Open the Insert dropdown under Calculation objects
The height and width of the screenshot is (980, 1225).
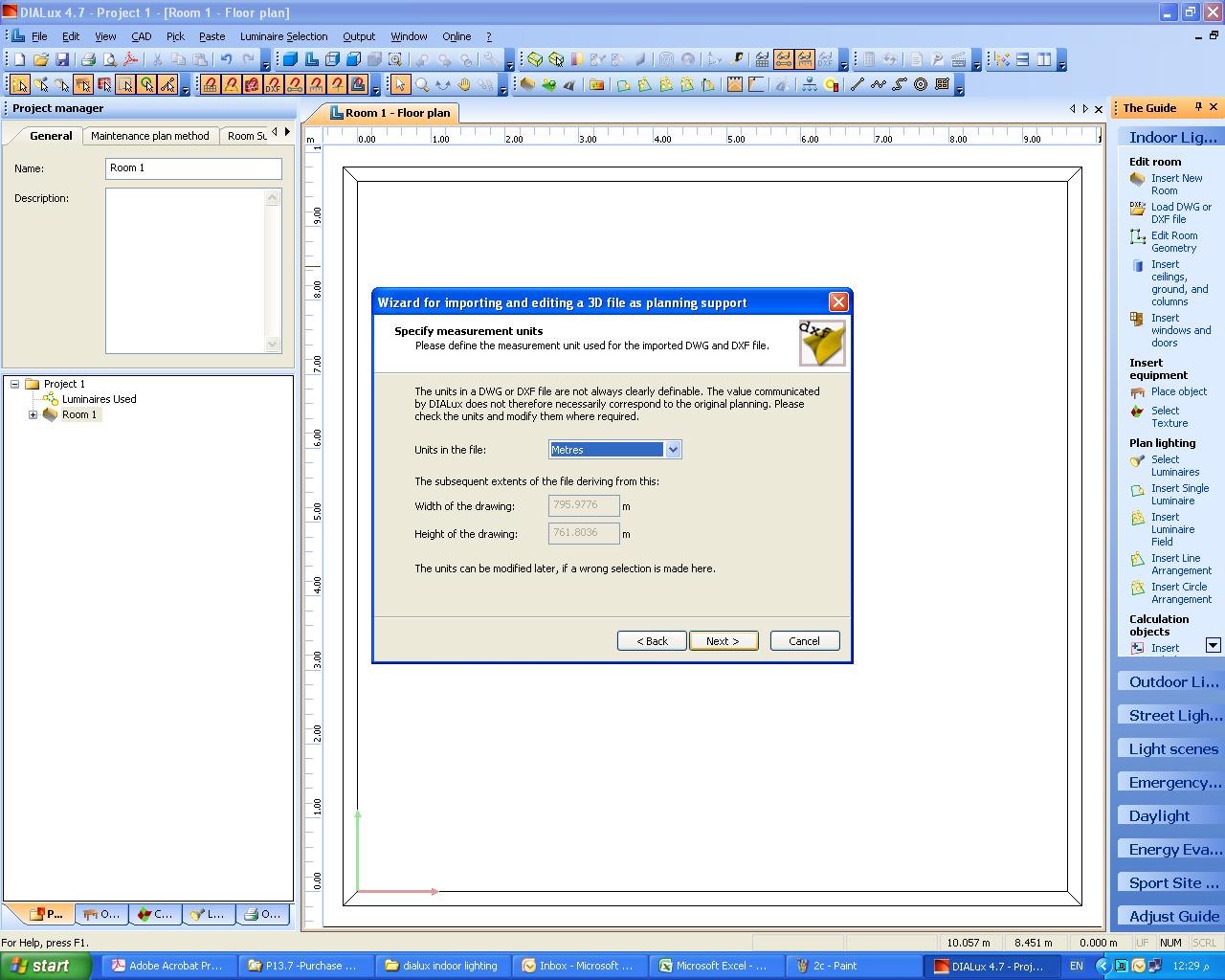pos(1214,645)
